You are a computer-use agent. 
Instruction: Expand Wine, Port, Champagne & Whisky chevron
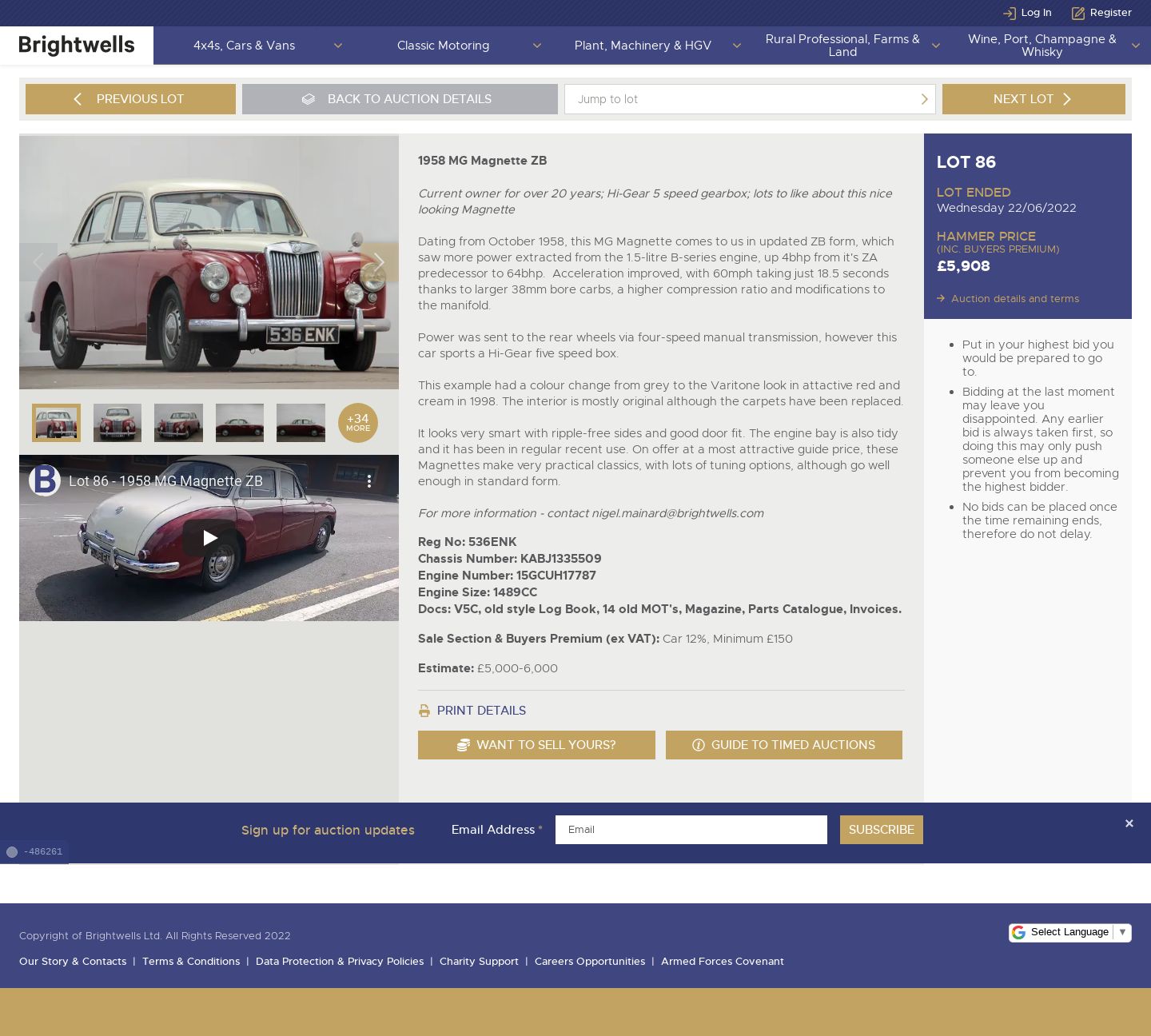point(1136,46)
